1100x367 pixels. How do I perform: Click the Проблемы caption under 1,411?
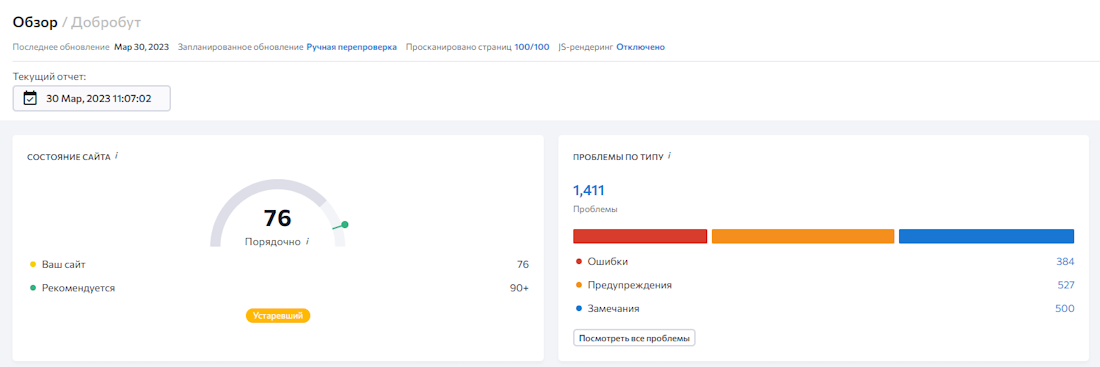point(595,209)
